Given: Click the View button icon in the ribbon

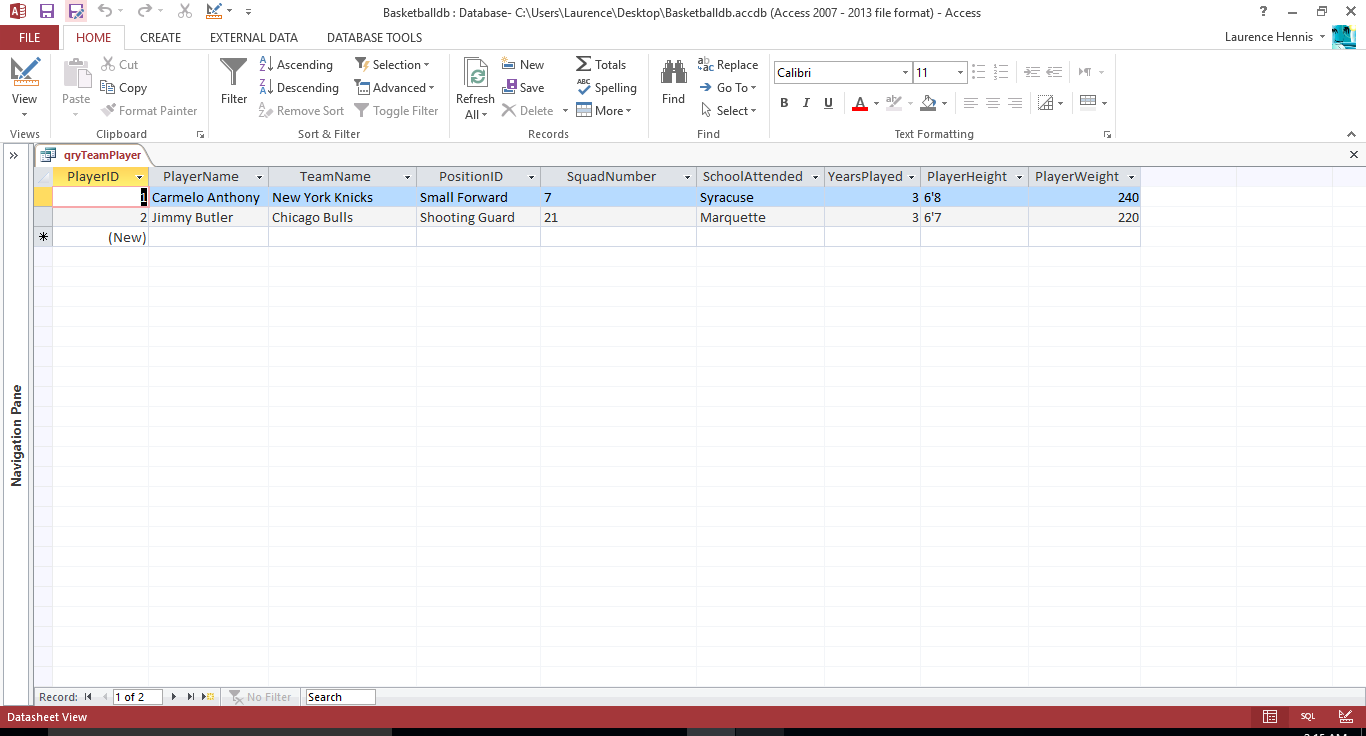Looking at the screenshot, I should pos(25,73).
